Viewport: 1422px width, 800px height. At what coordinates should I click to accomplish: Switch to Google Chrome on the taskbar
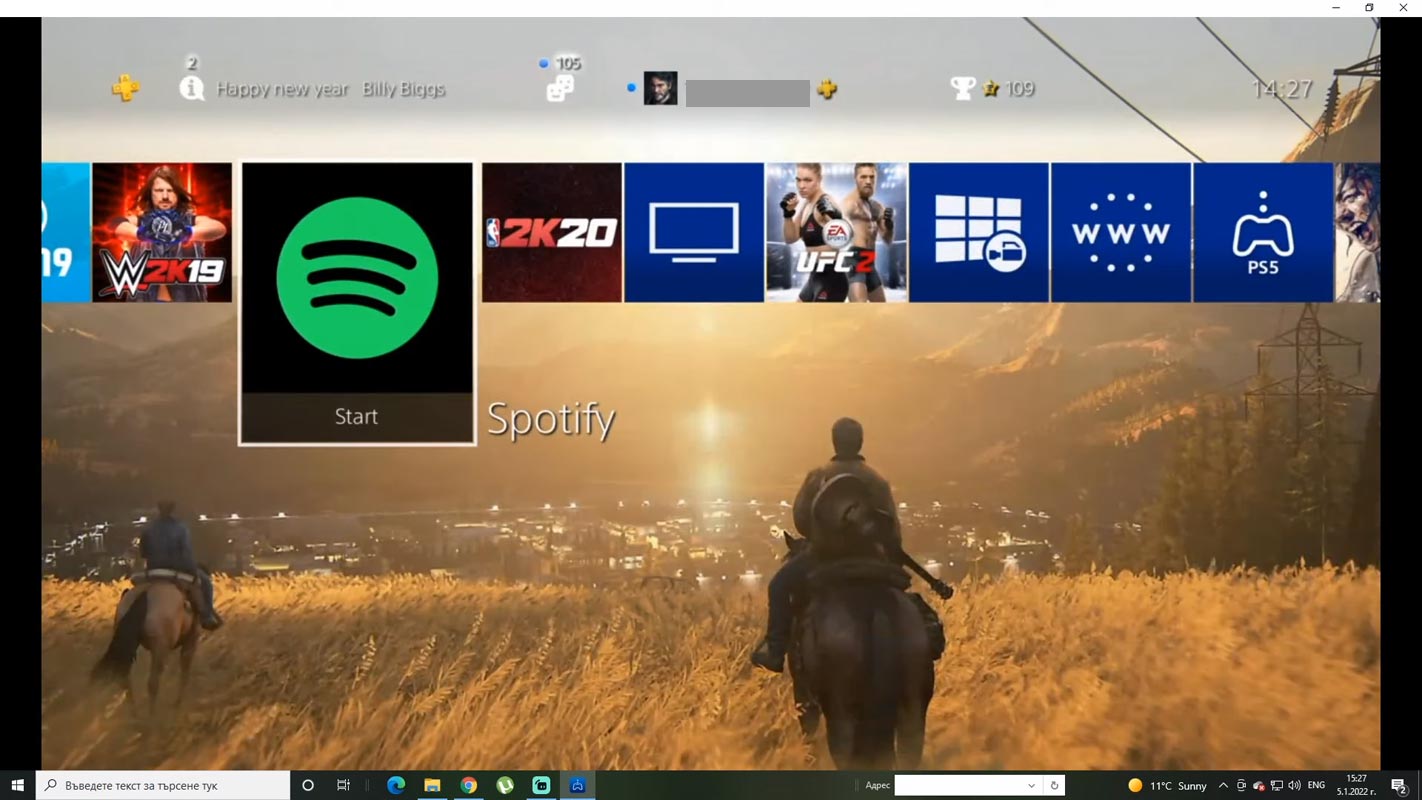click(468, 785)
